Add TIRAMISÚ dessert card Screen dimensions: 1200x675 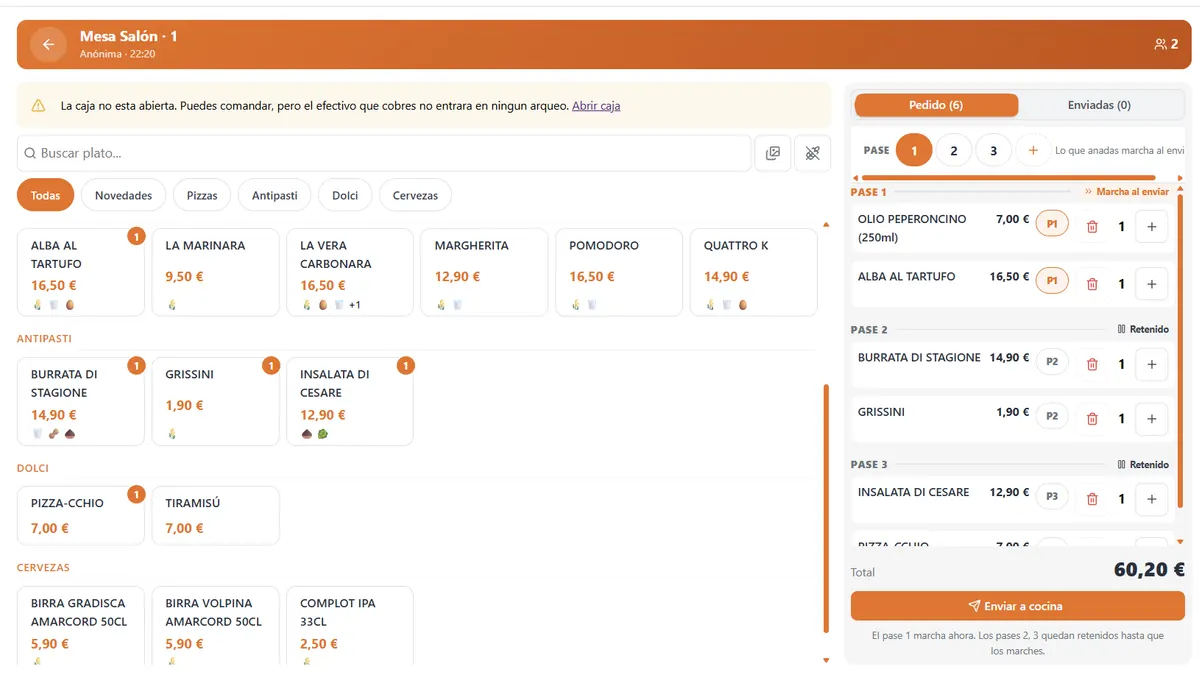(x=215, y=516)
